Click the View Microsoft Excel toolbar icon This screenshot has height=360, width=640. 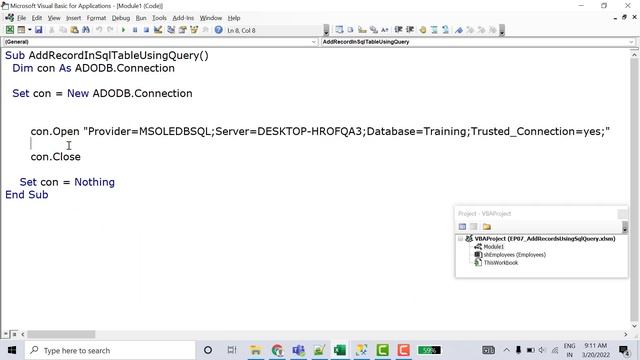pos(10,30)
